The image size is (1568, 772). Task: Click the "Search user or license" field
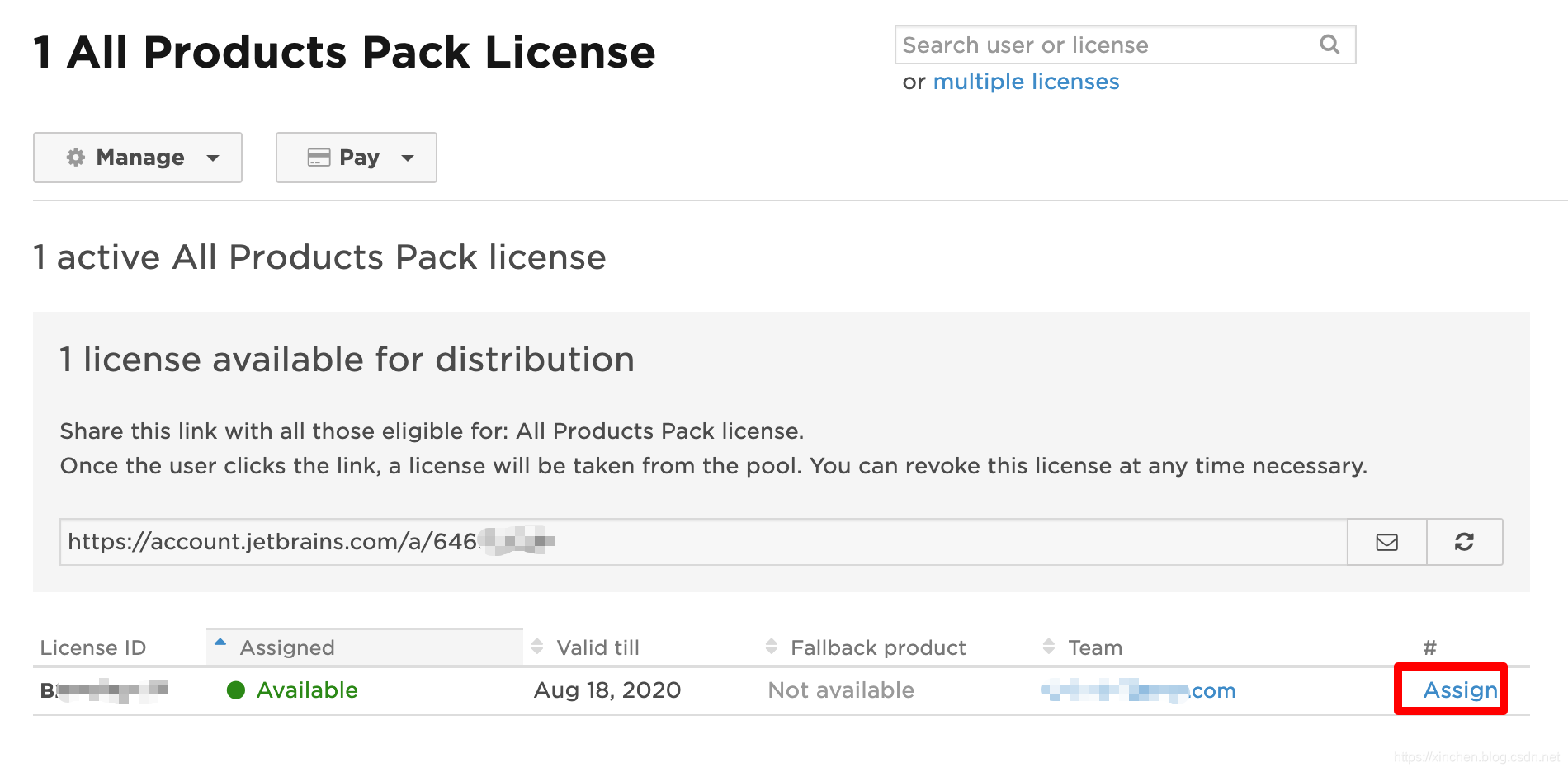pyautogui.click(x=1073, y=45)
